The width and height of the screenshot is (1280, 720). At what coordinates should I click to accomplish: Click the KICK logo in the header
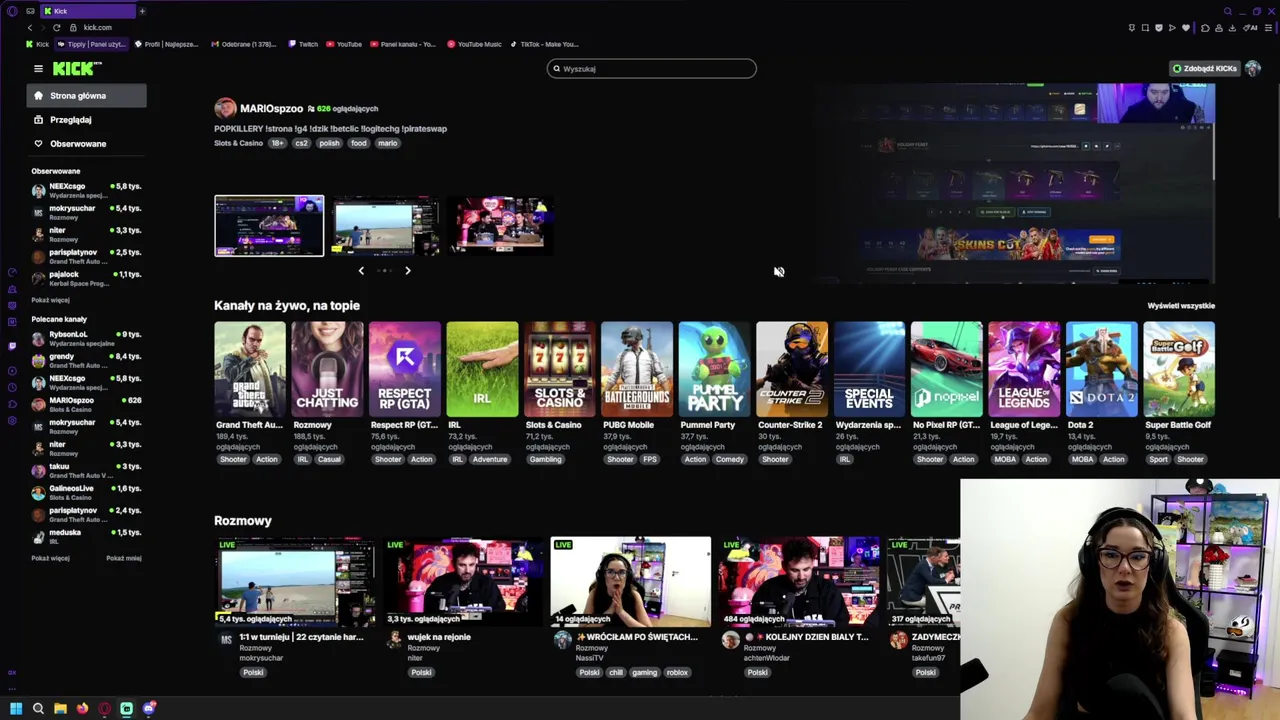[x=77, y=68]
